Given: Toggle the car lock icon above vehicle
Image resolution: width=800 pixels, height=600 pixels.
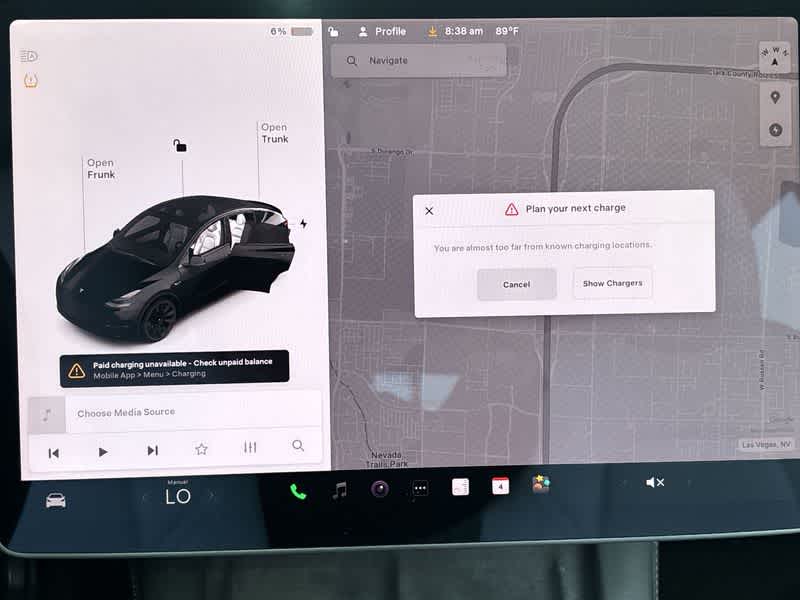Looking at the screenshot, I should [x=179, y=146].
